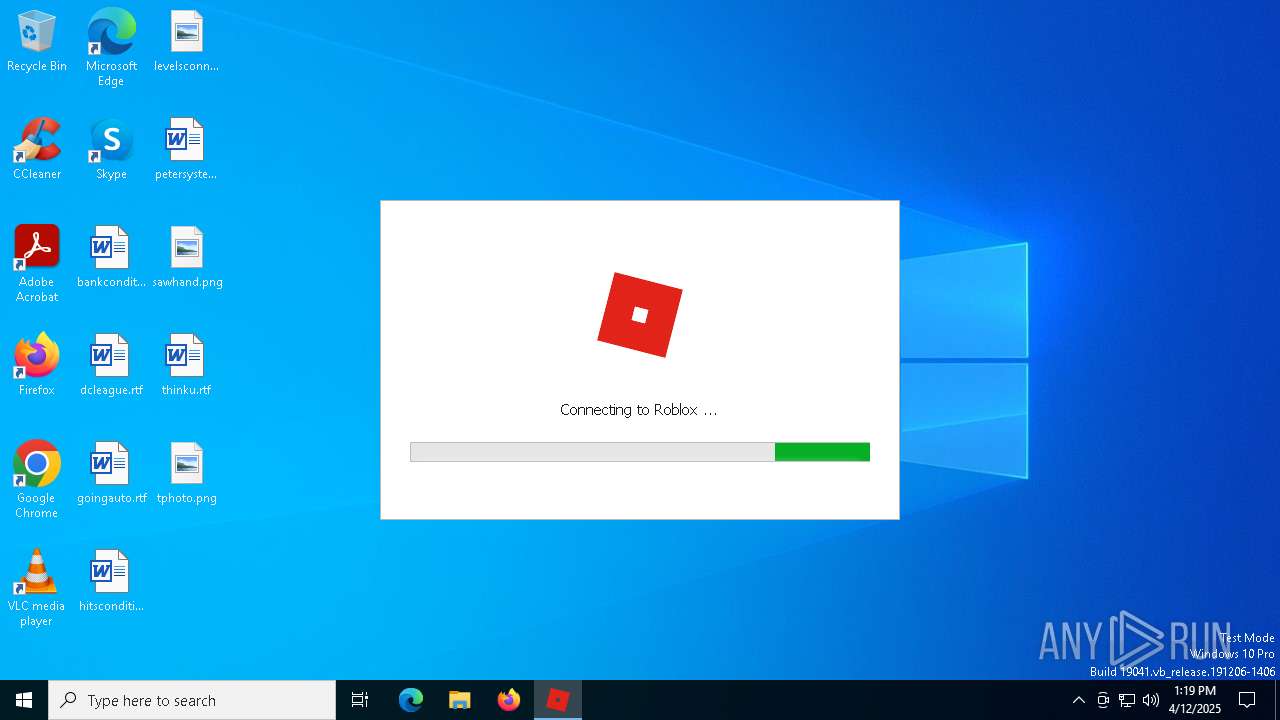This screenshot has height=720, width=1280.
Task: Select the Google Chrome desktop shortcut
Action: point(37,480)
